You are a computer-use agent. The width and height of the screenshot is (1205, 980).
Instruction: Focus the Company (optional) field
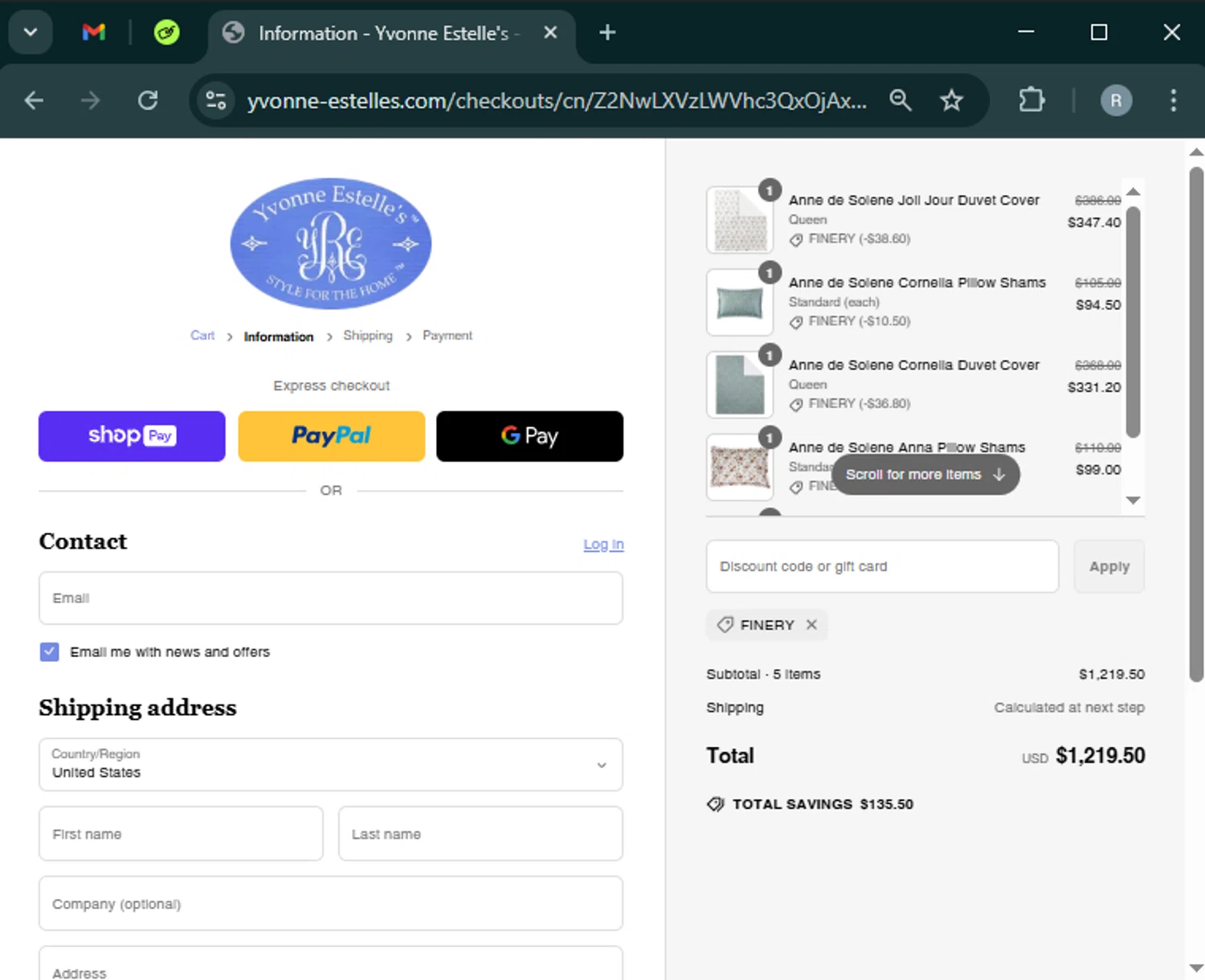click(x=331, y=904)
